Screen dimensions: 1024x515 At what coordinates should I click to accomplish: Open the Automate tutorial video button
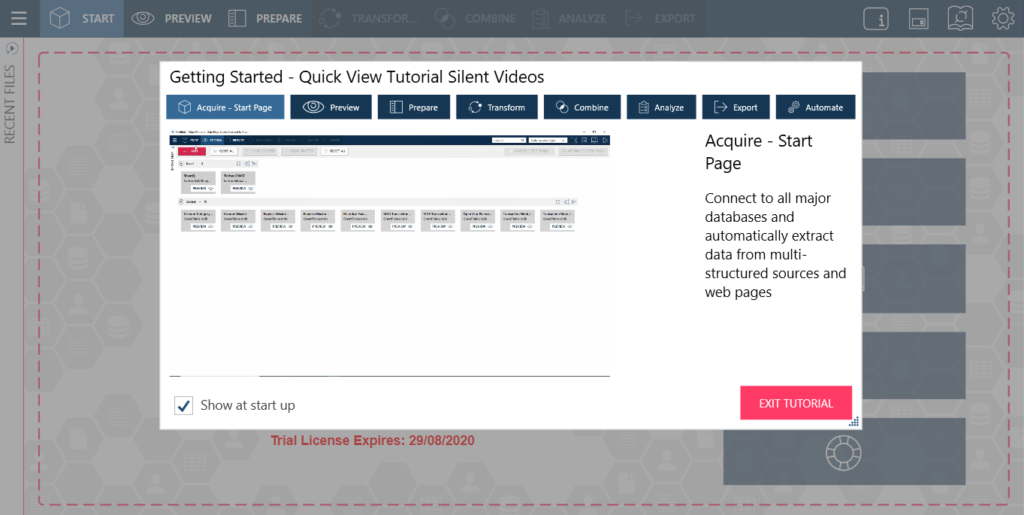pos(815,107)
